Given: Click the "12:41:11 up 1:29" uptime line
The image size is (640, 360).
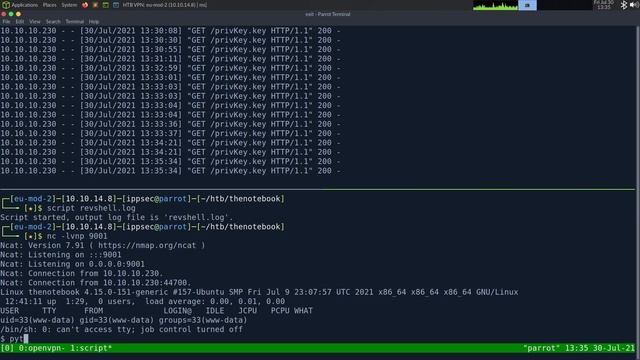Looking at the screenshot, I should [x=145, y=302].
